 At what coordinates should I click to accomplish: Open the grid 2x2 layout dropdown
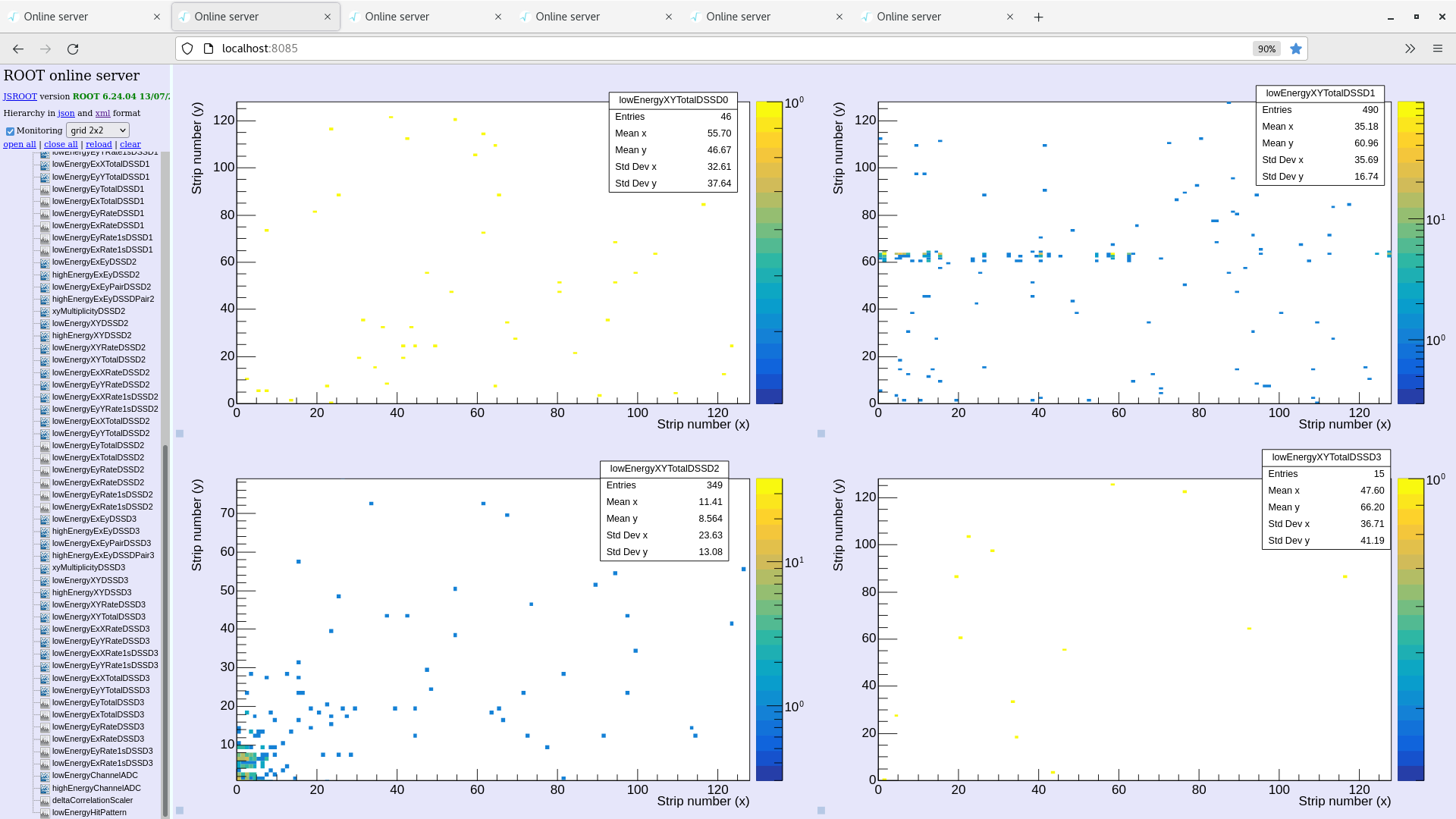click(x=98, y=130)
